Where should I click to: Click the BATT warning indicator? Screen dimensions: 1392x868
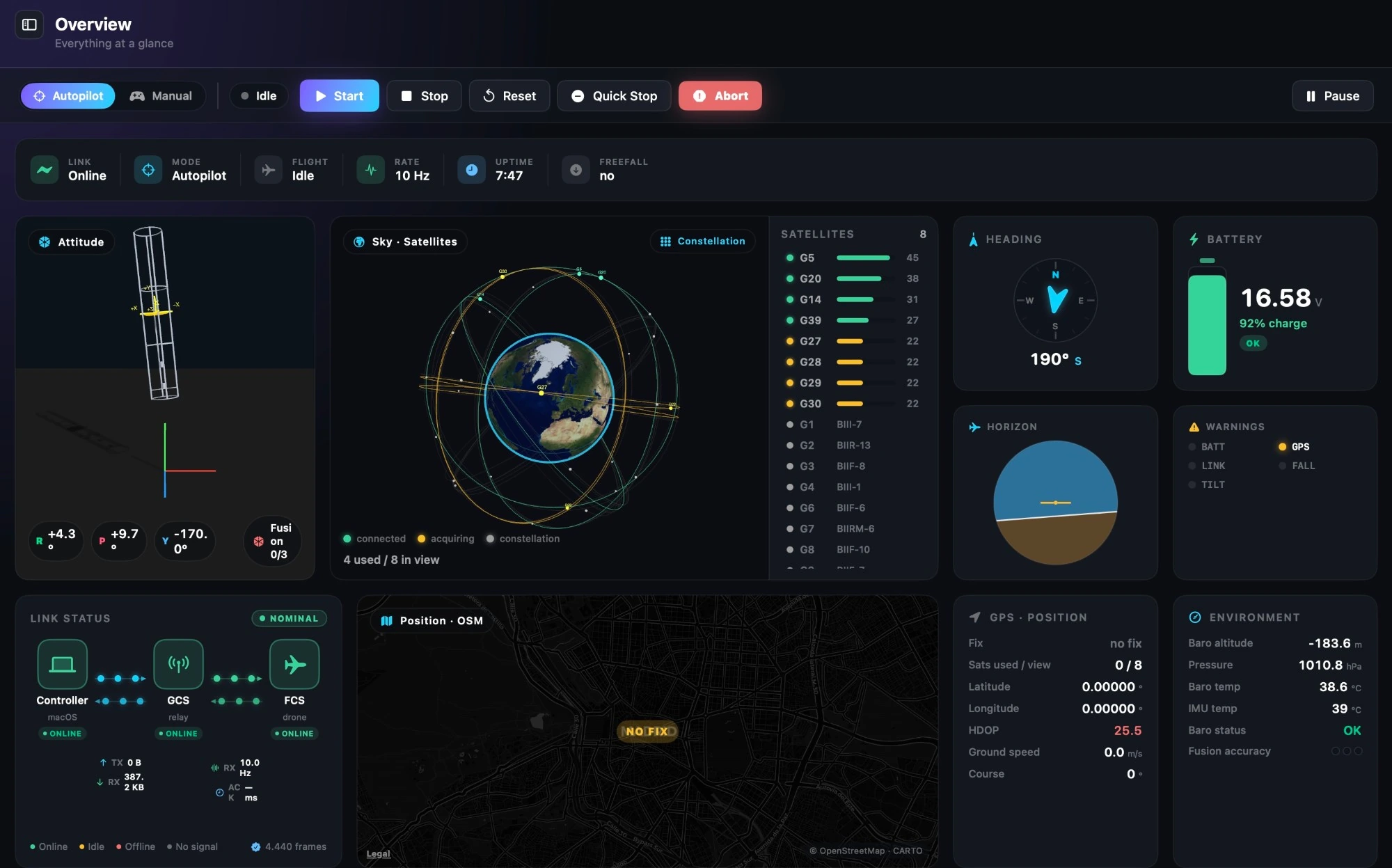(1207, 447)
